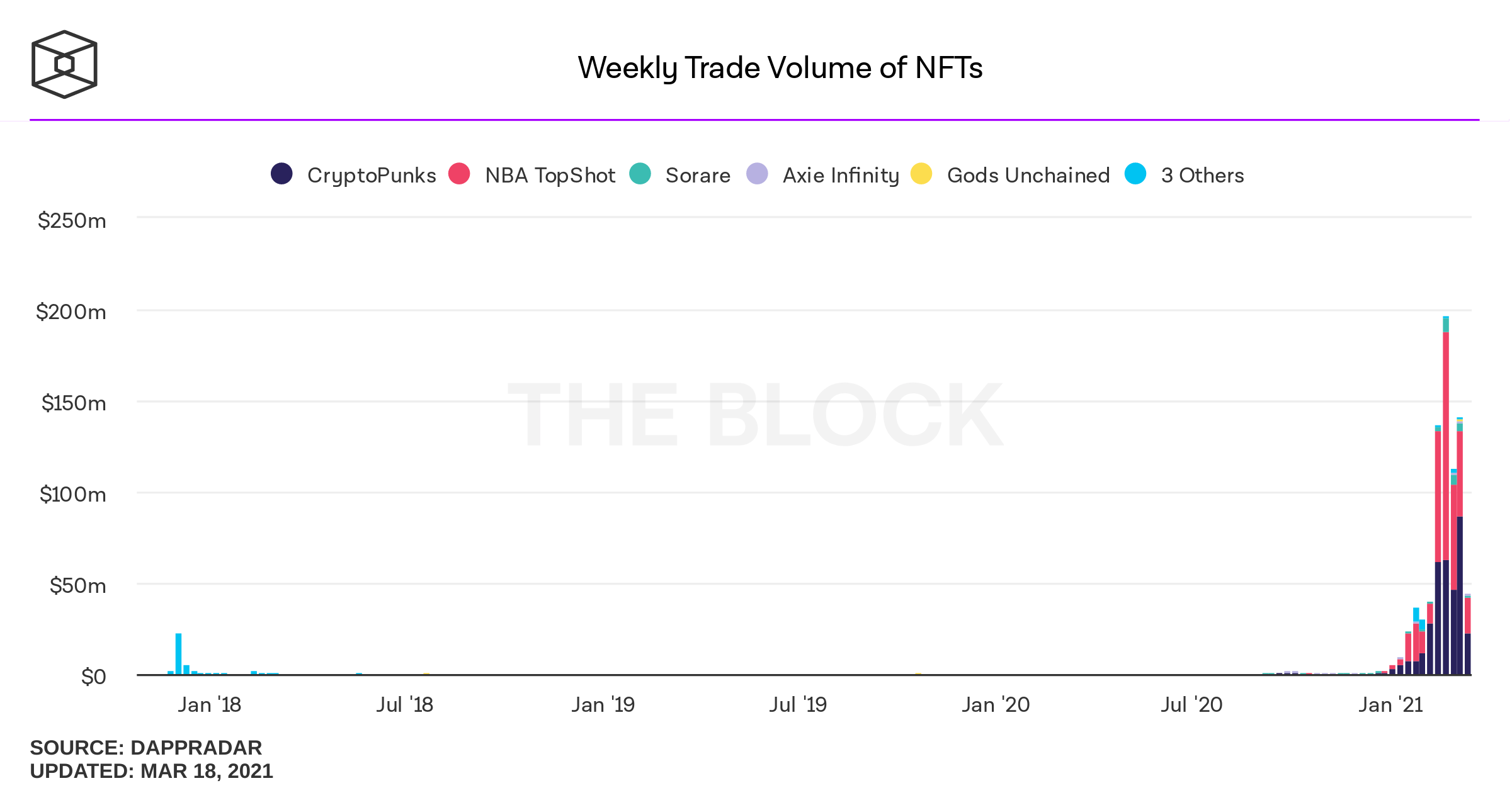Click the chart title Weekly Trade Volume

point(780,68)
